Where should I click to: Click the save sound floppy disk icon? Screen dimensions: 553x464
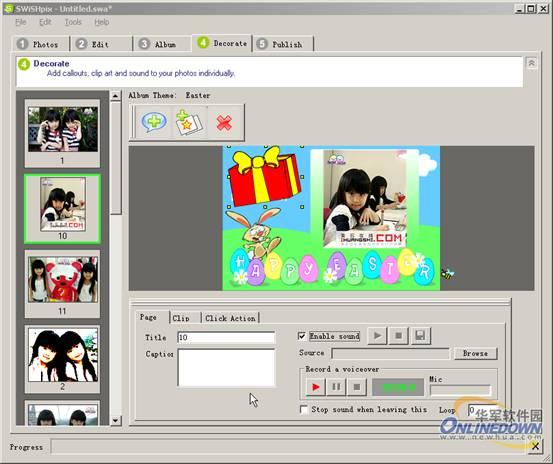click(x=420, y=335)
